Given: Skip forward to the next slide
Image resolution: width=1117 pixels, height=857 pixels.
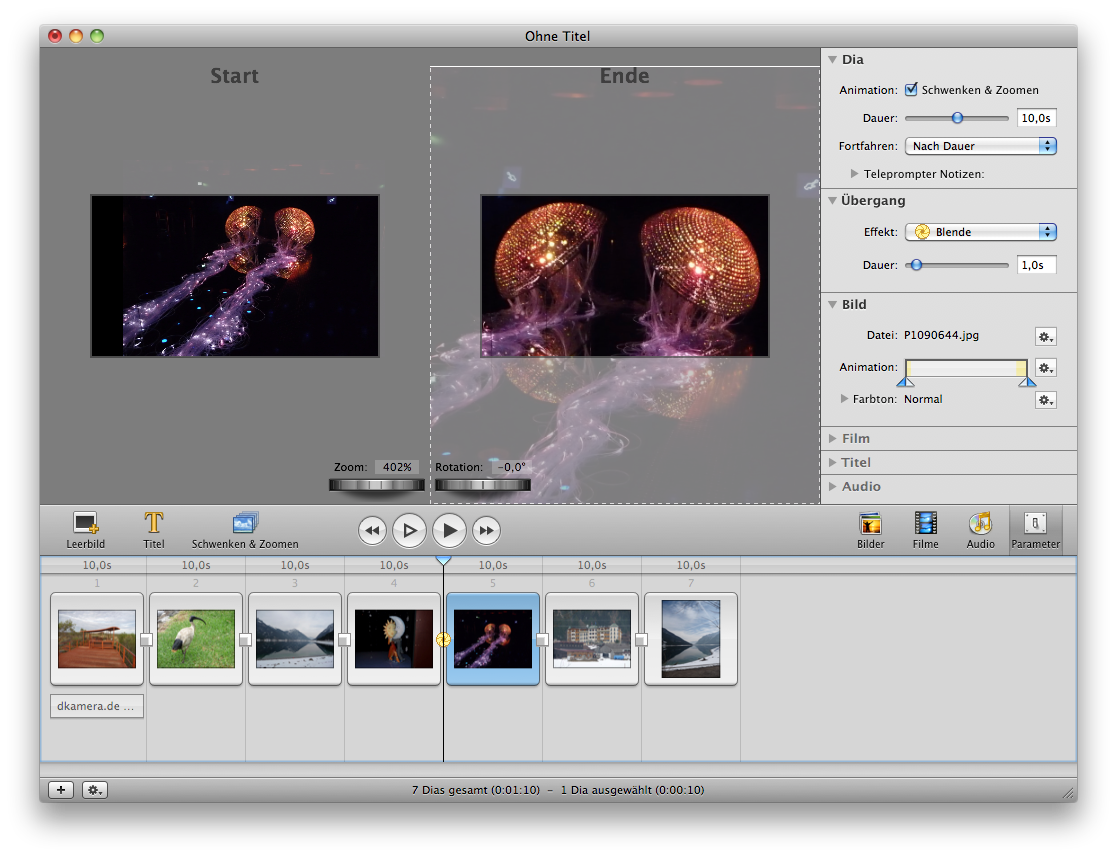Looking at the screenshot, I should click(487, 530).
